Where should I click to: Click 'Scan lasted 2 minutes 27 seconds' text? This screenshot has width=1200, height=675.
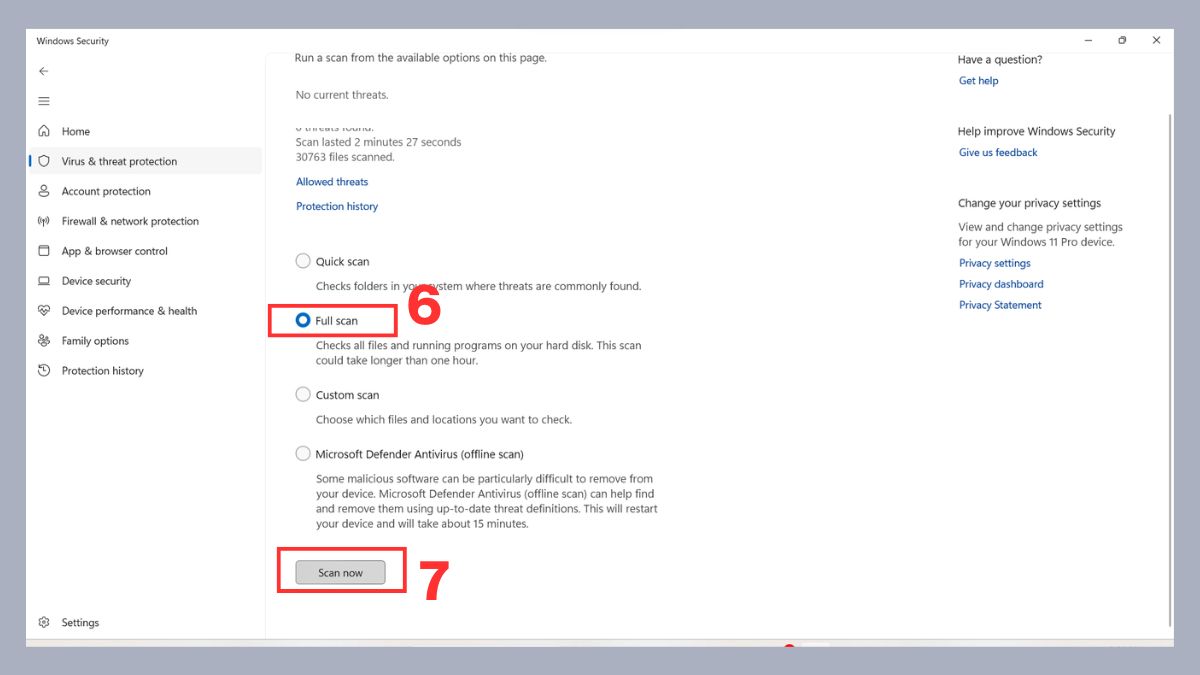point(378,142)
